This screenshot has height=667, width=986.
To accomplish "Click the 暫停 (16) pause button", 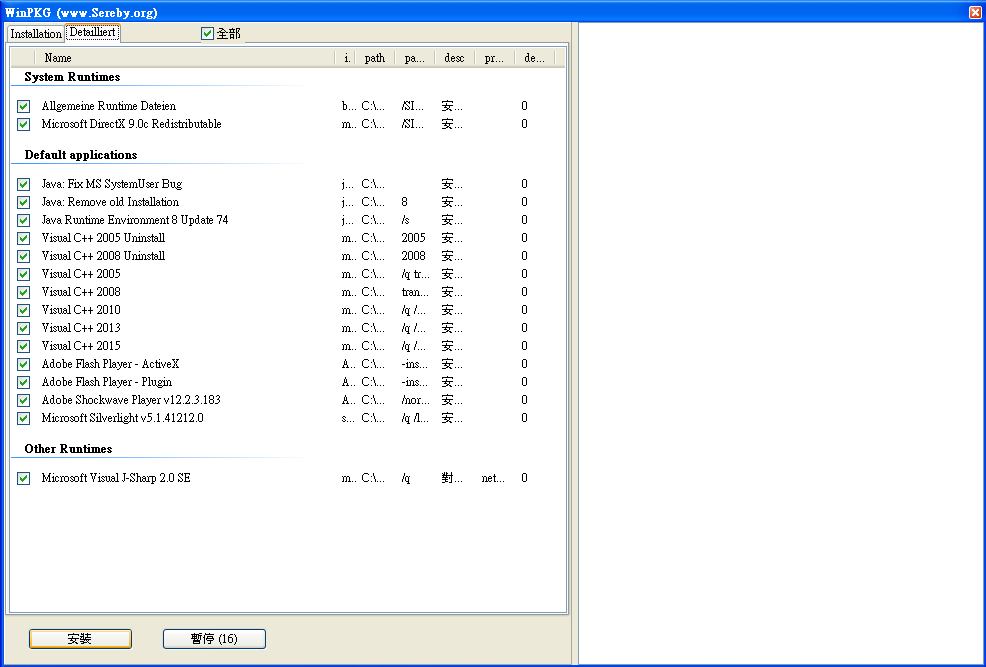I will [214, 639].
